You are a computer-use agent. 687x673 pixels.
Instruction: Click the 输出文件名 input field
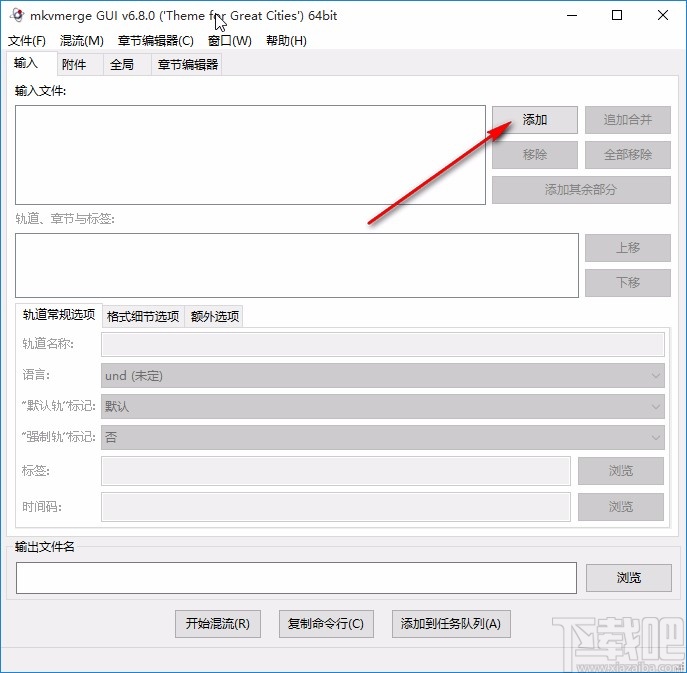296,578
